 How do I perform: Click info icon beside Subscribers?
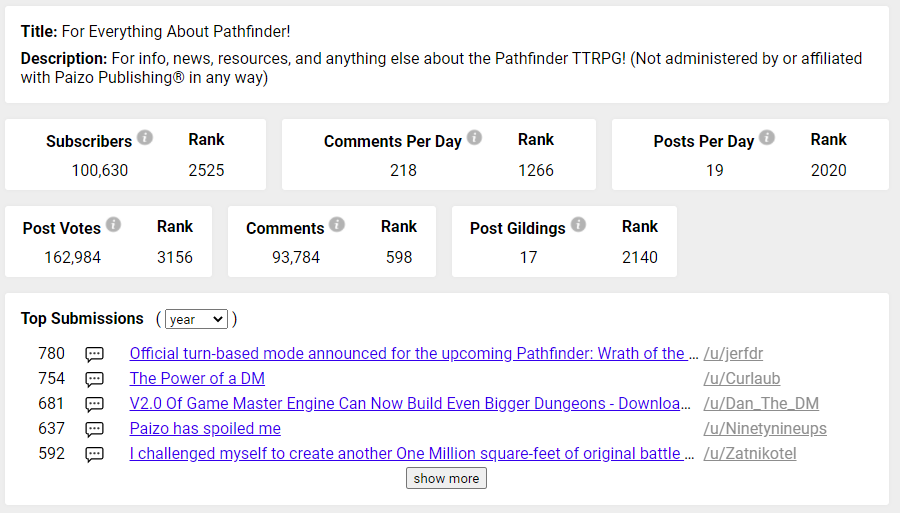tap(145, 138)
